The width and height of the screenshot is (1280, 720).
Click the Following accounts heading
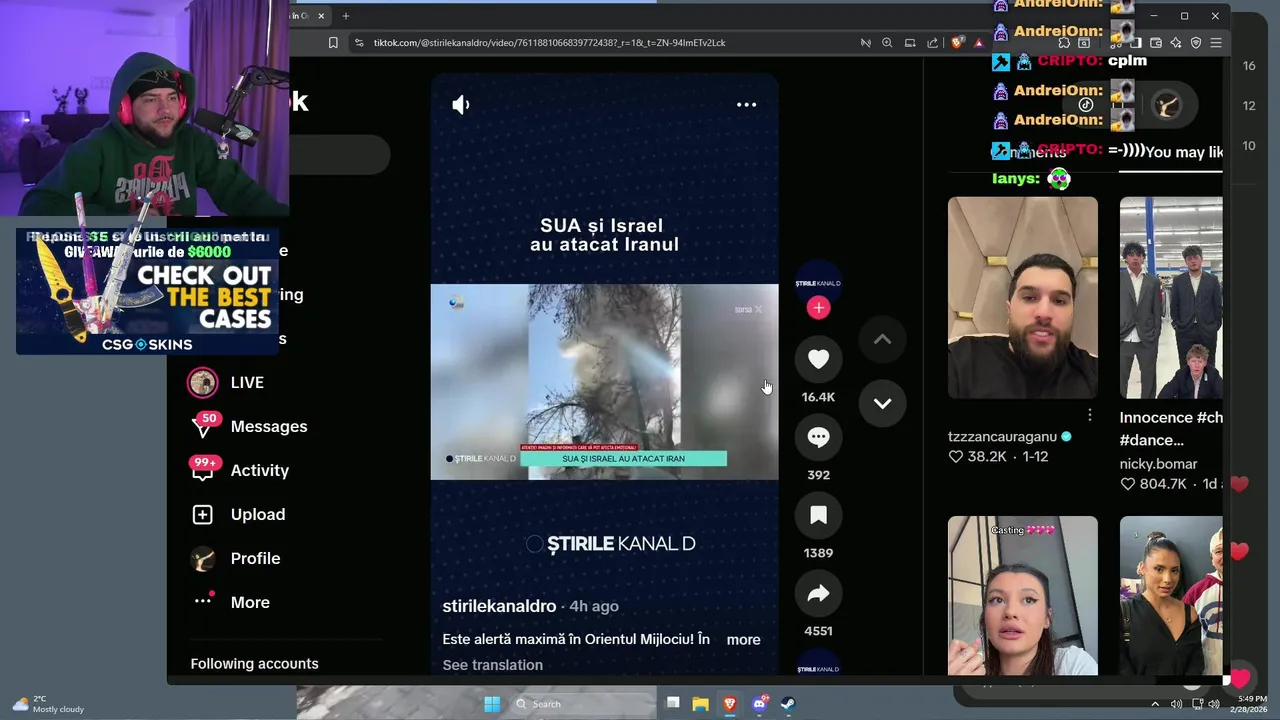254,664
